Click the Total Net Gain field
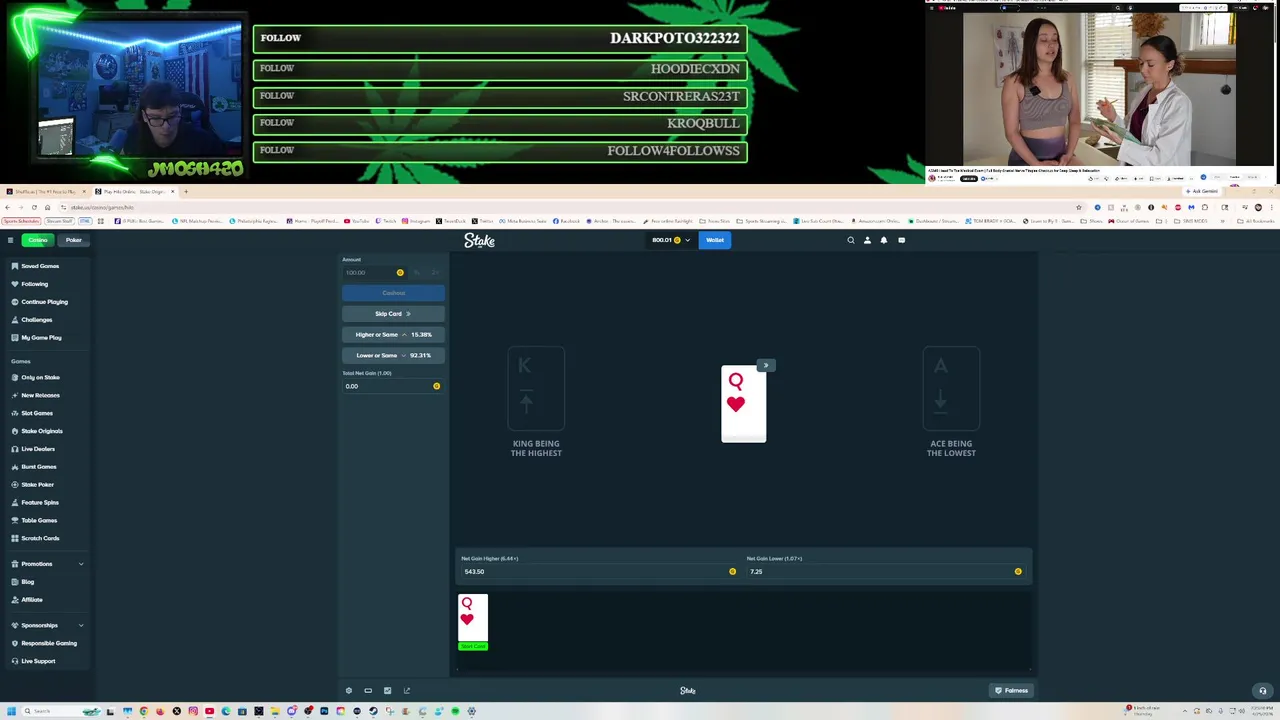This screenshot has height=720, width=1280. pyautogui.click(x=392, y=386)
